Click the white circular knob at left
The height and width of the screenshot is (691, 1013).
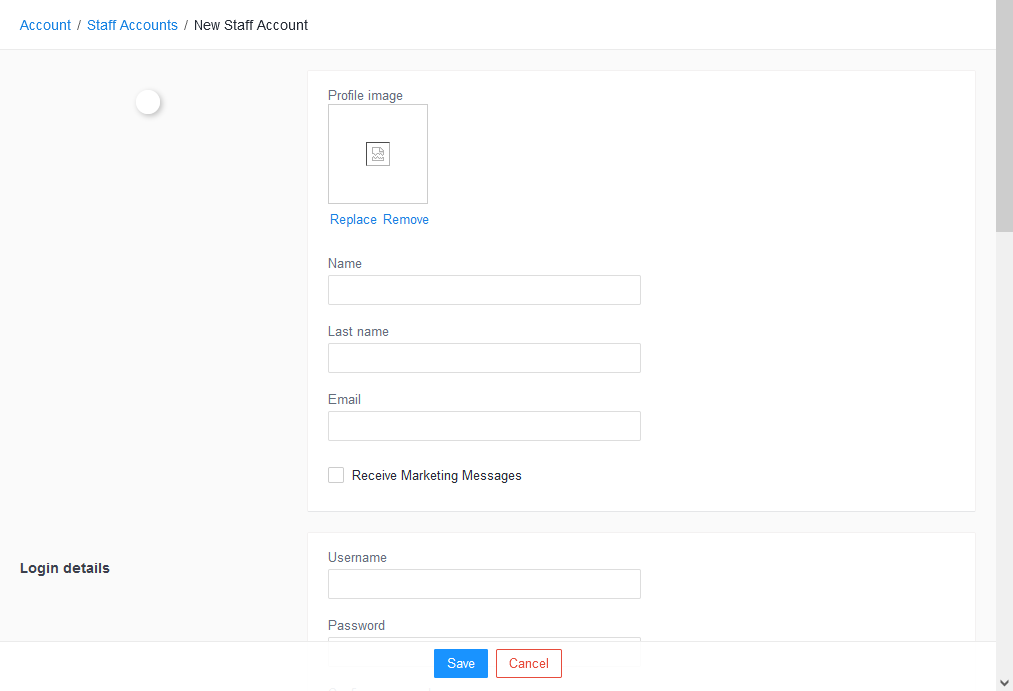pyautogui.click(x=148, y=102)
